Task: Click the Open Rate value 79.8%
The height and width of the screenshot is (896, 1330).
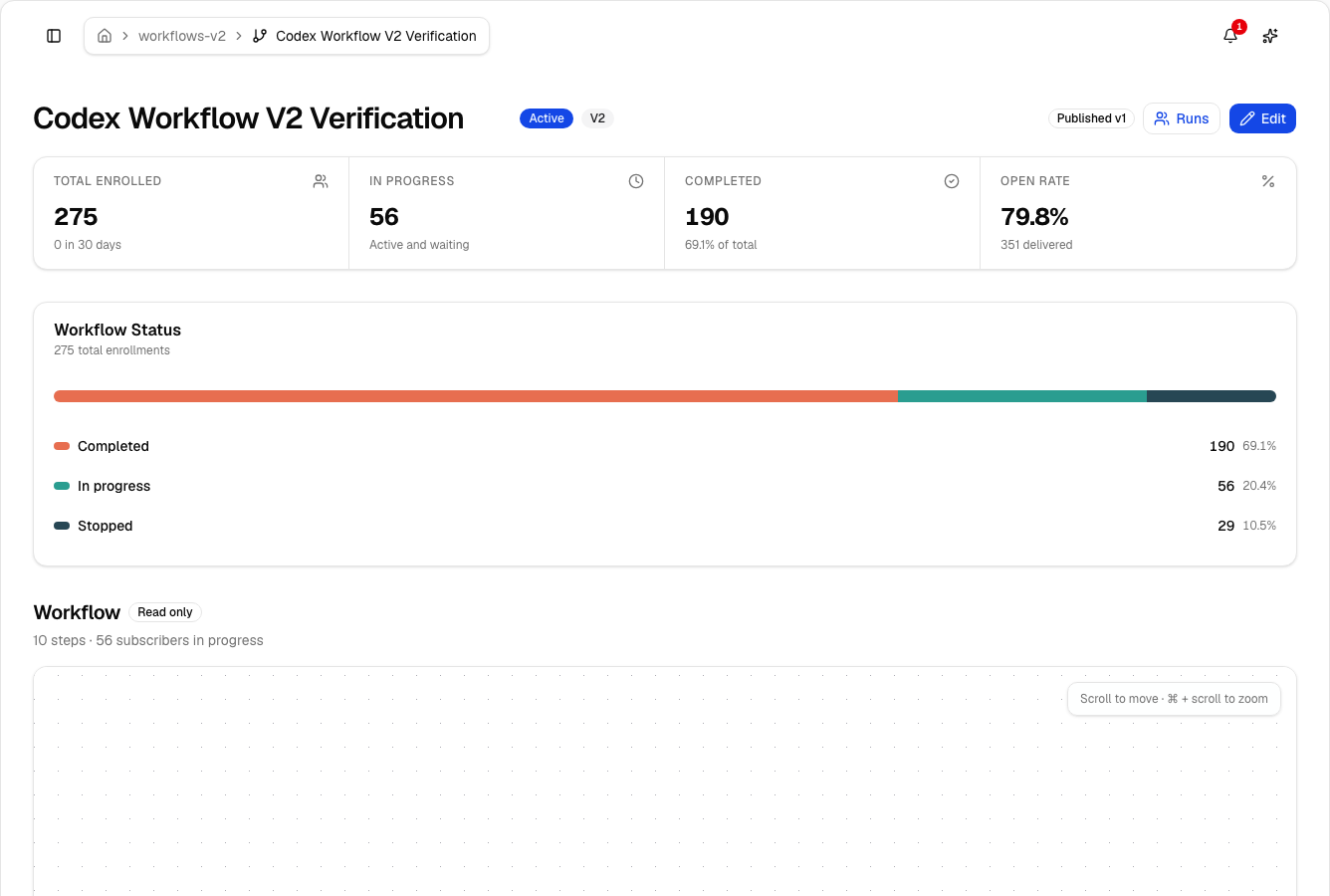Action: (x=1034, y=217)
